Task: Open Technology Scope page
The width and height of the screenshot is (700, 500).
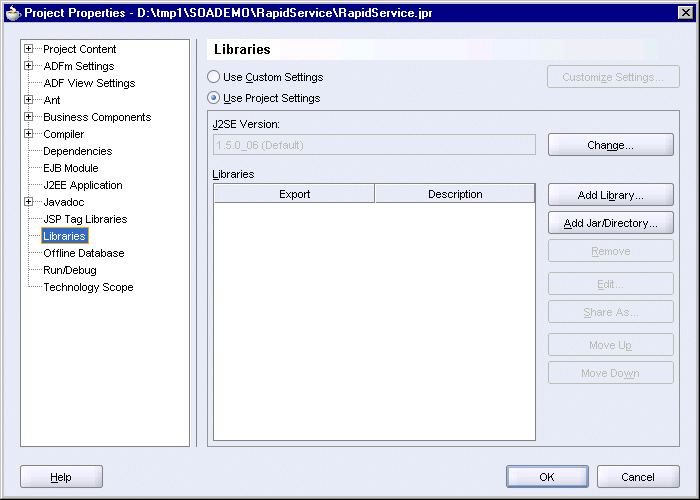Action: pyautogui.click(x=88, y=287)
